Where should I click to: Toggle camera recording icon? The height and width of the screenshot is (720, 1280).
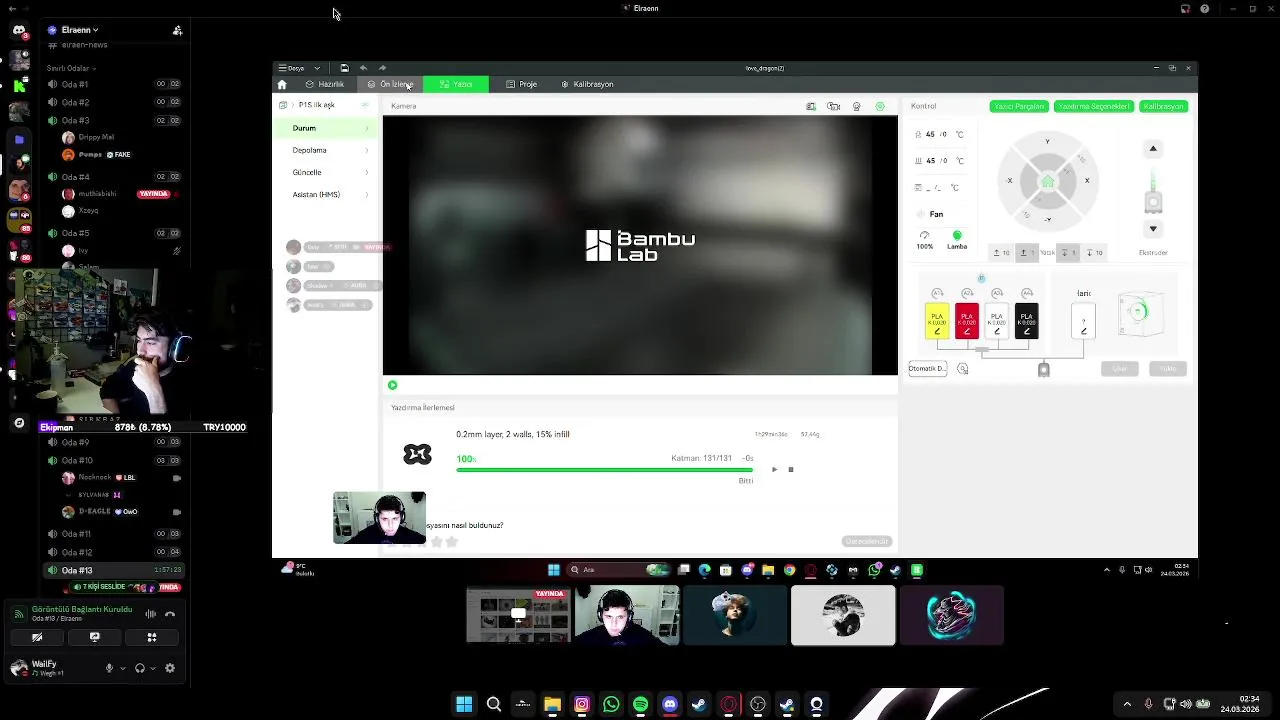point(834,106)
